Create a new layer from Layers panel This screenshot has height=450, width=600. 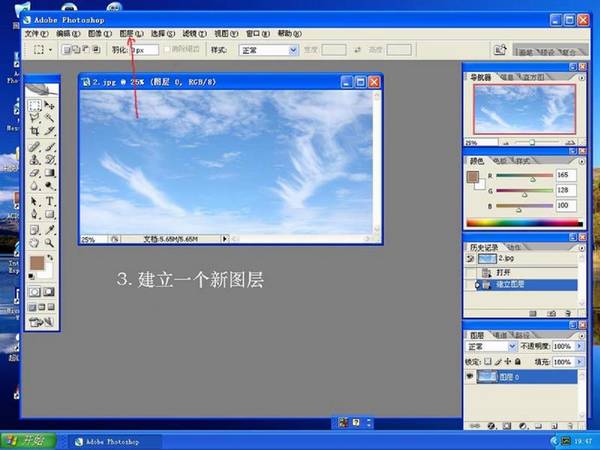click(x=554, y=426)
